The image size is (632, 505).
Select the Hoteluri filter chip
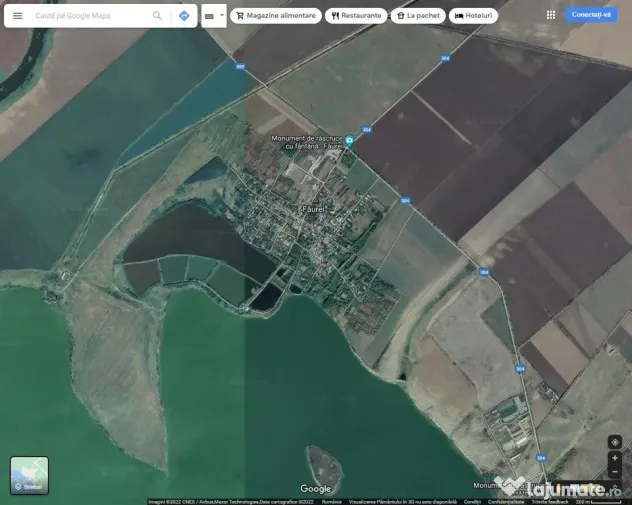click(473, 16)
